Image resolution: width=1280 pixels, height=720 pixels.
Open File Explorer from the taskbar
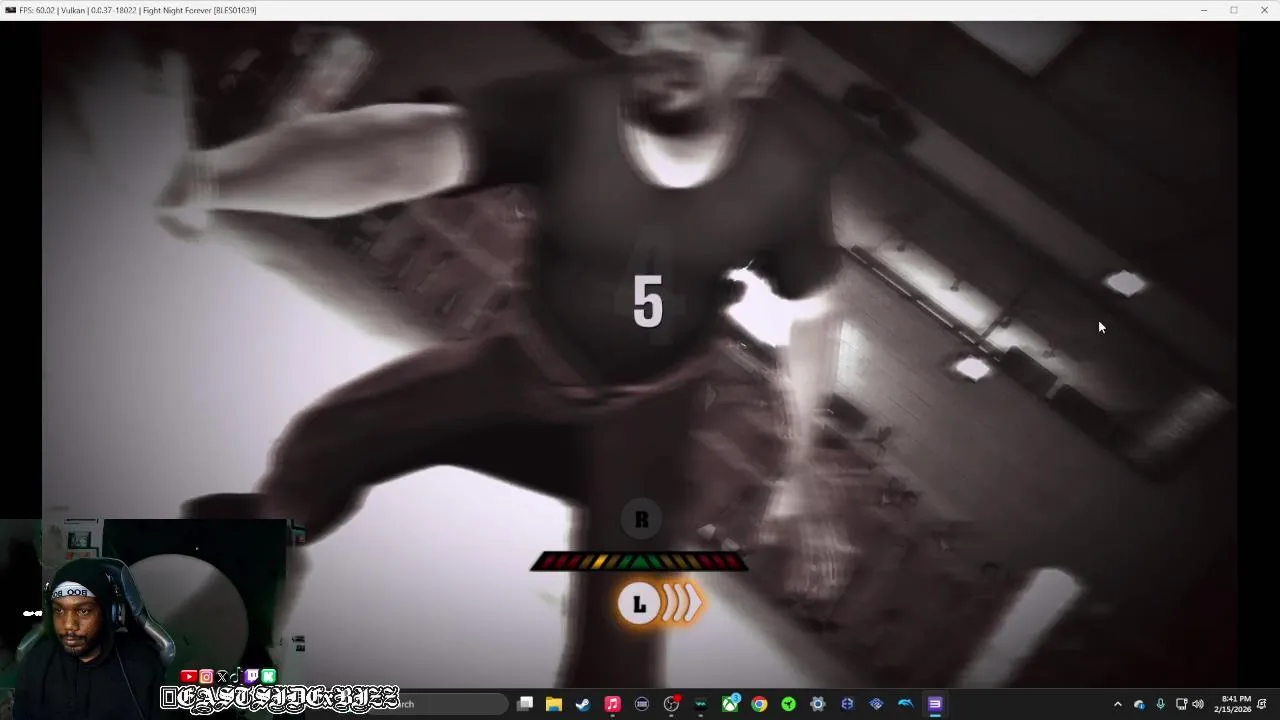tap(554, 704)
